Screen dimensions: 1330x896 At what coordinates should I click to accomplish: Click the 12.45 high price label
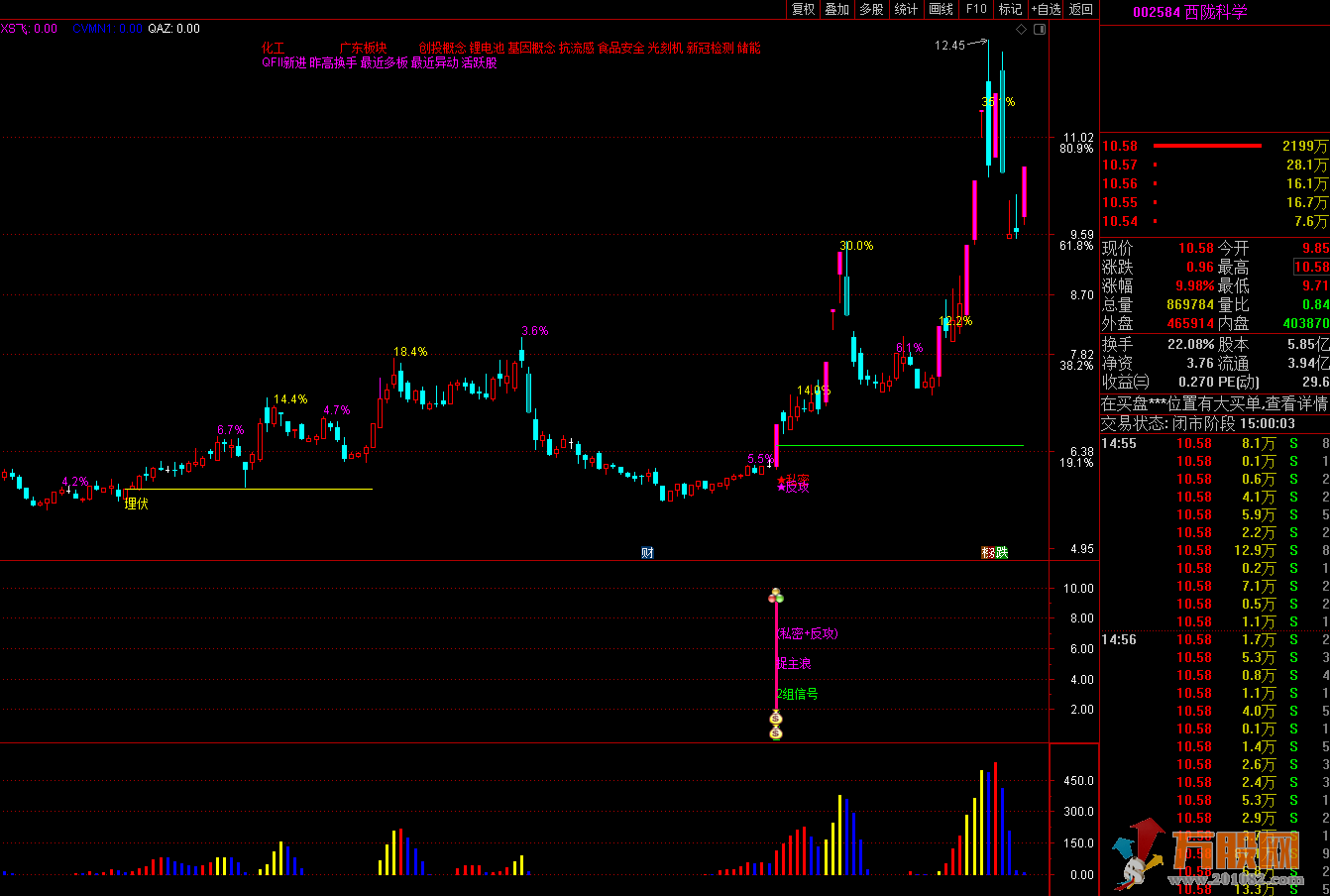(949, 46)
